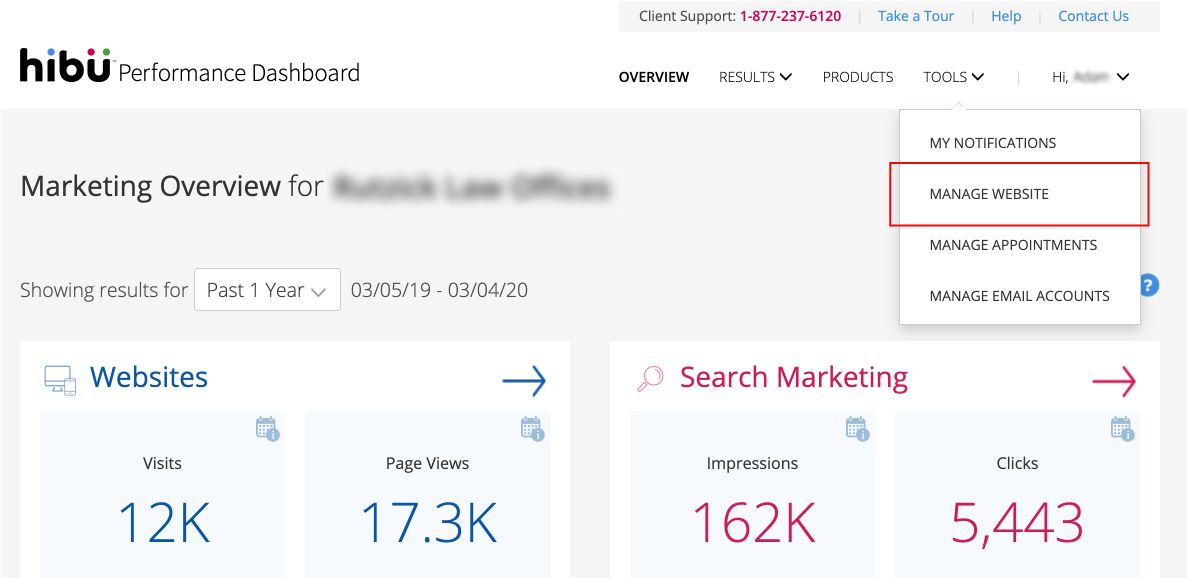Open the Past 1 Year date range dropdown

coord(267,290)
